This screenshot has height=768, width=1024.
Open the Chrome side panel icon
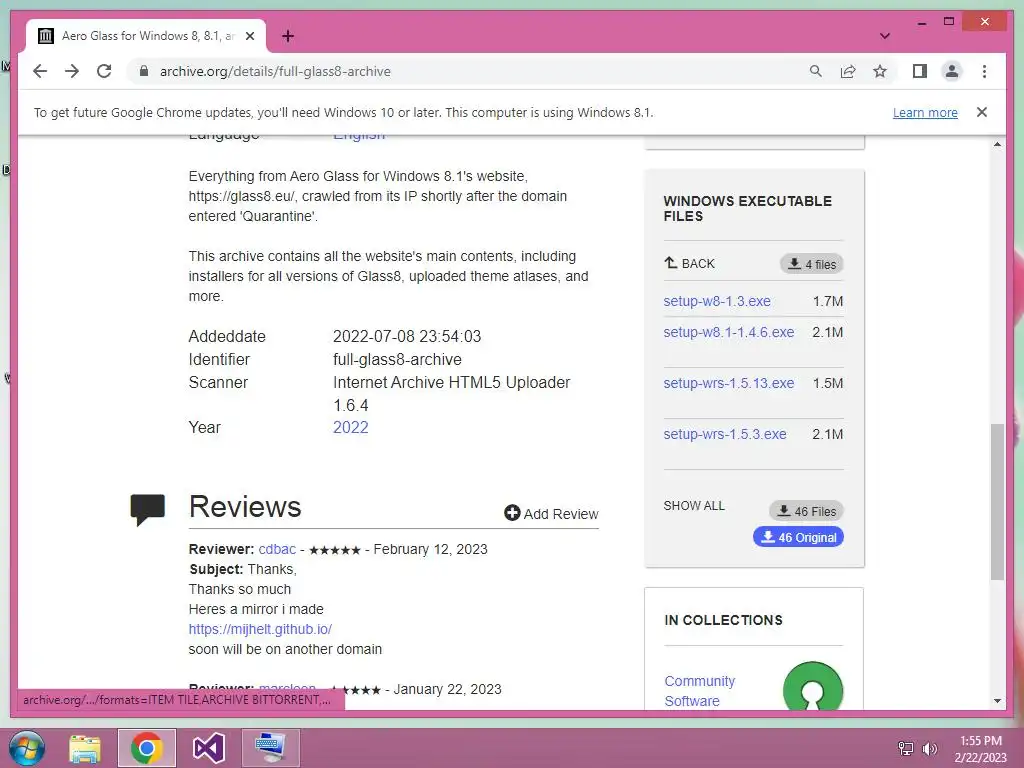click(920, 71)
